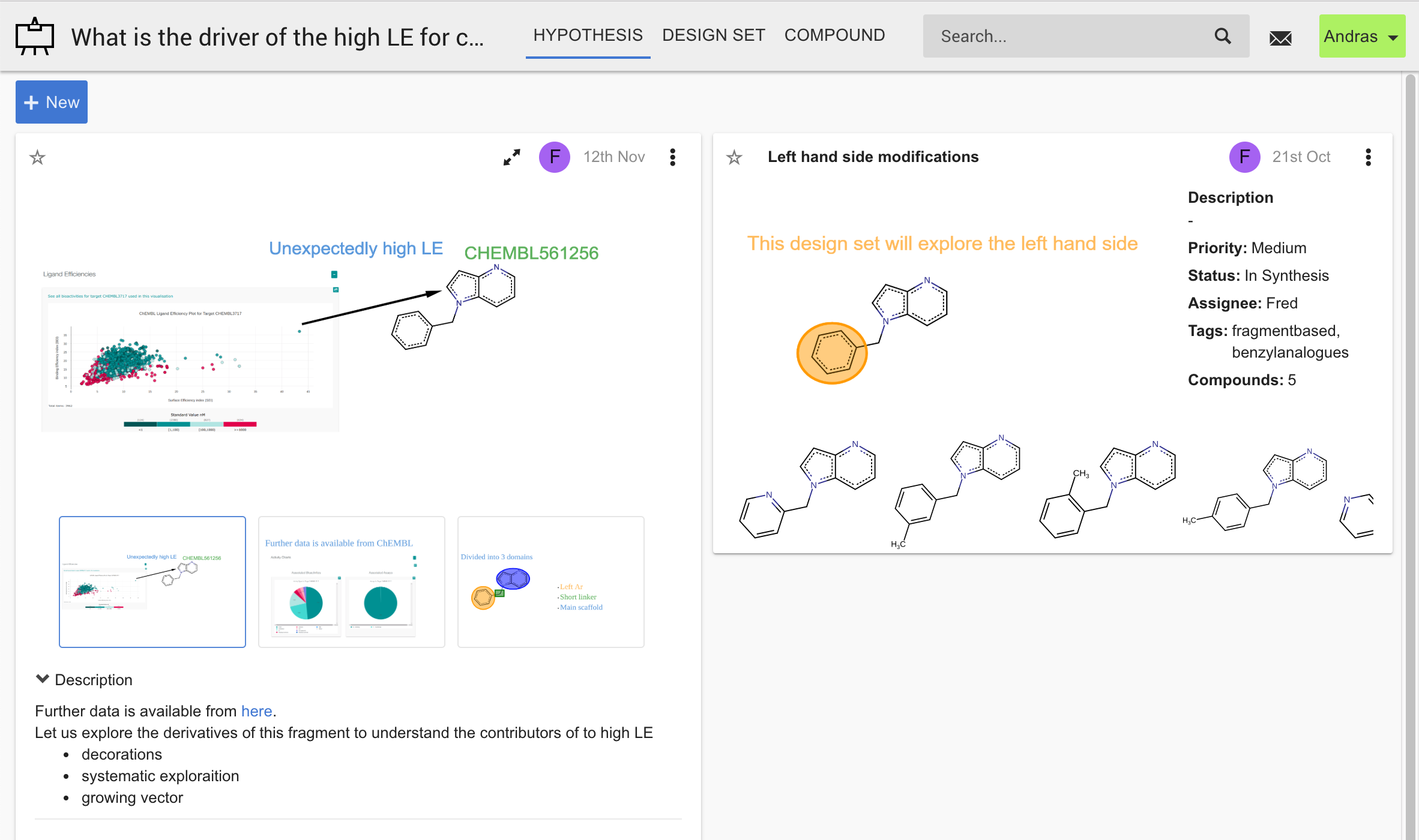Open the messages envelope icon
Viewport: 1419px width, 840px height.
point(1280,38)
